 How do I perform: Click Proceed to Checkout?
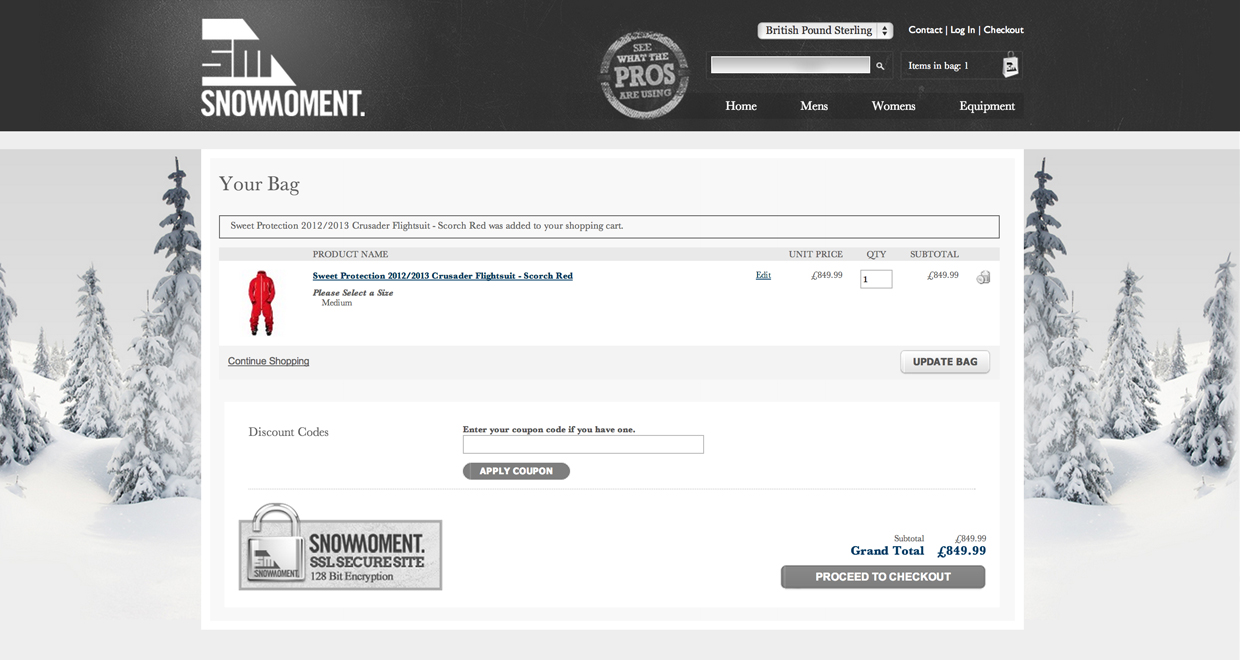coord(883,577)
